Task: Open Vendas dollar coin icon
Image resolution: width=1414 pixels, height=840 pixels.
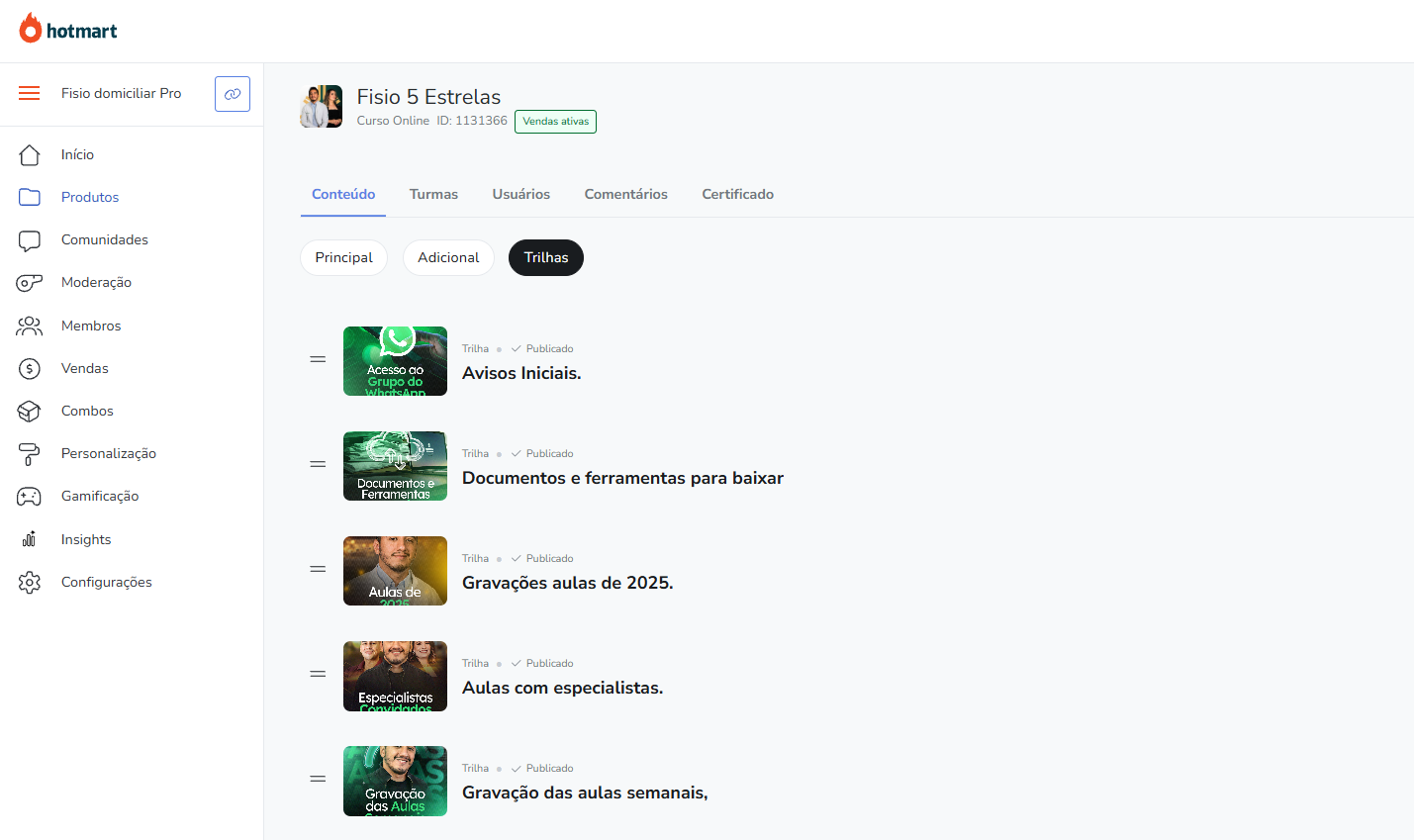Action: coord(30,369)
